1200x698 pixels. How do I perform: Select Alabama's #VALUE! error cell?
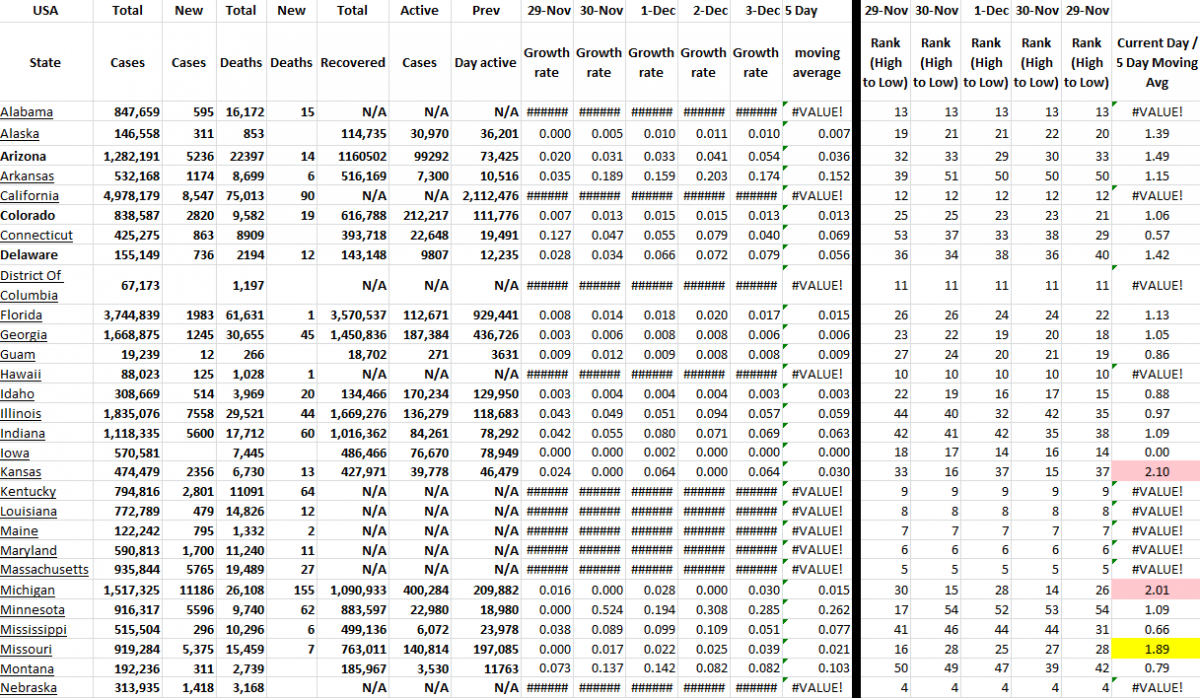coord(815,111)
